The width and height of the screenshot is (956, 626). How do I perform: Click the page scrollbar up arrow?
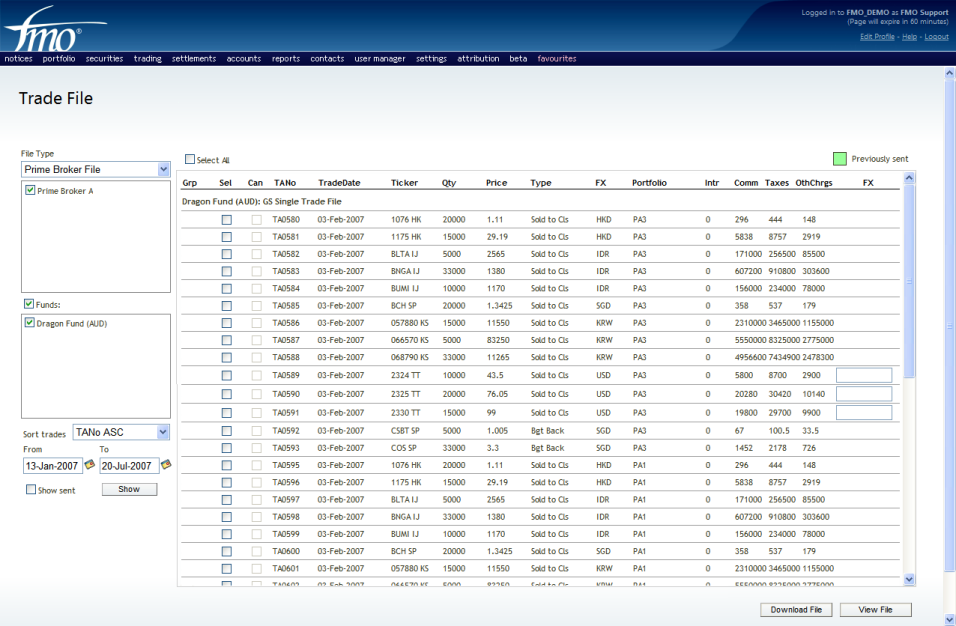(x=949, y=73)
